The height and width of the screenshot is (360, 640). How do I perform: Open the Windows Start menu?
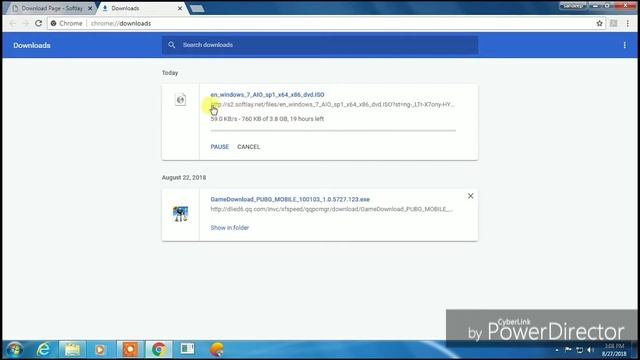point(15,350)
